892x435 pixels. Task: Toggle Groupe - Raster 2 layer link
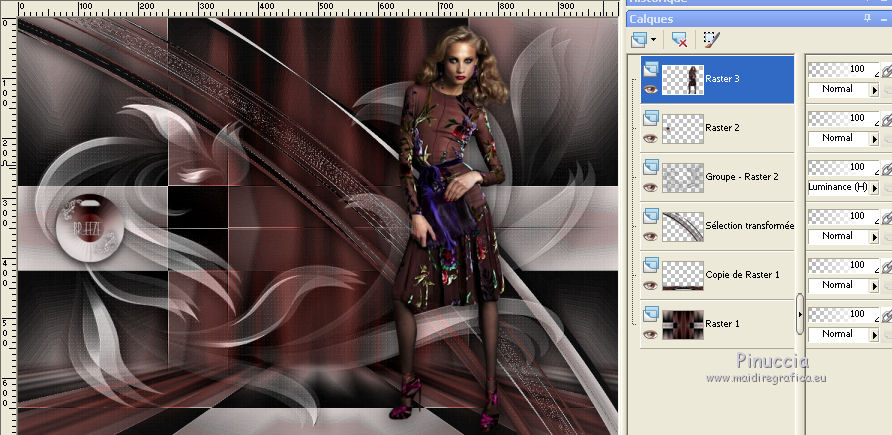[x=886, y=169]
